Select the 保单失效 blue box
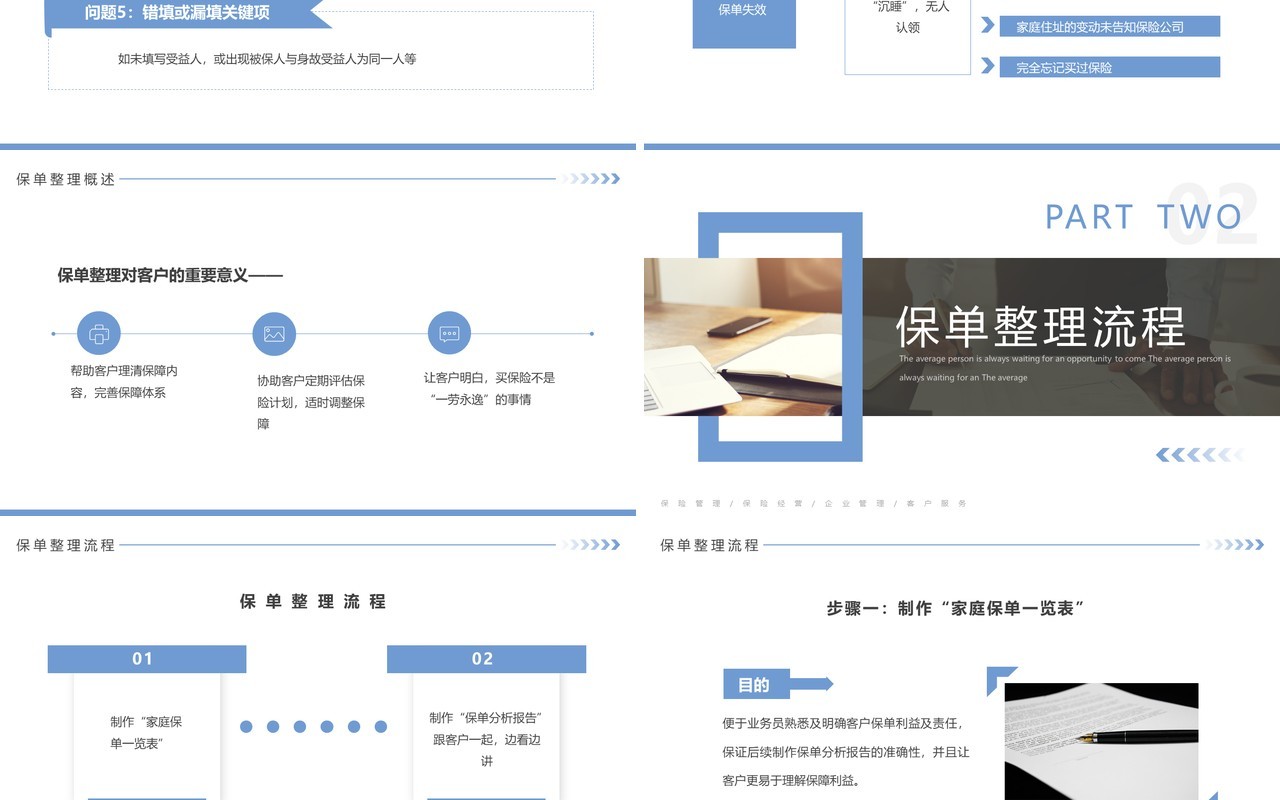1280x800 pixels. tap(744, 22)
